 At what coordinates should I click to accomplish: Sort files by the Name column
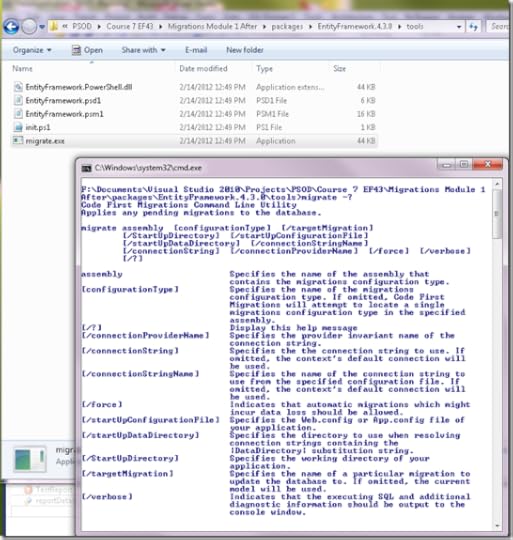coord(22,69)
